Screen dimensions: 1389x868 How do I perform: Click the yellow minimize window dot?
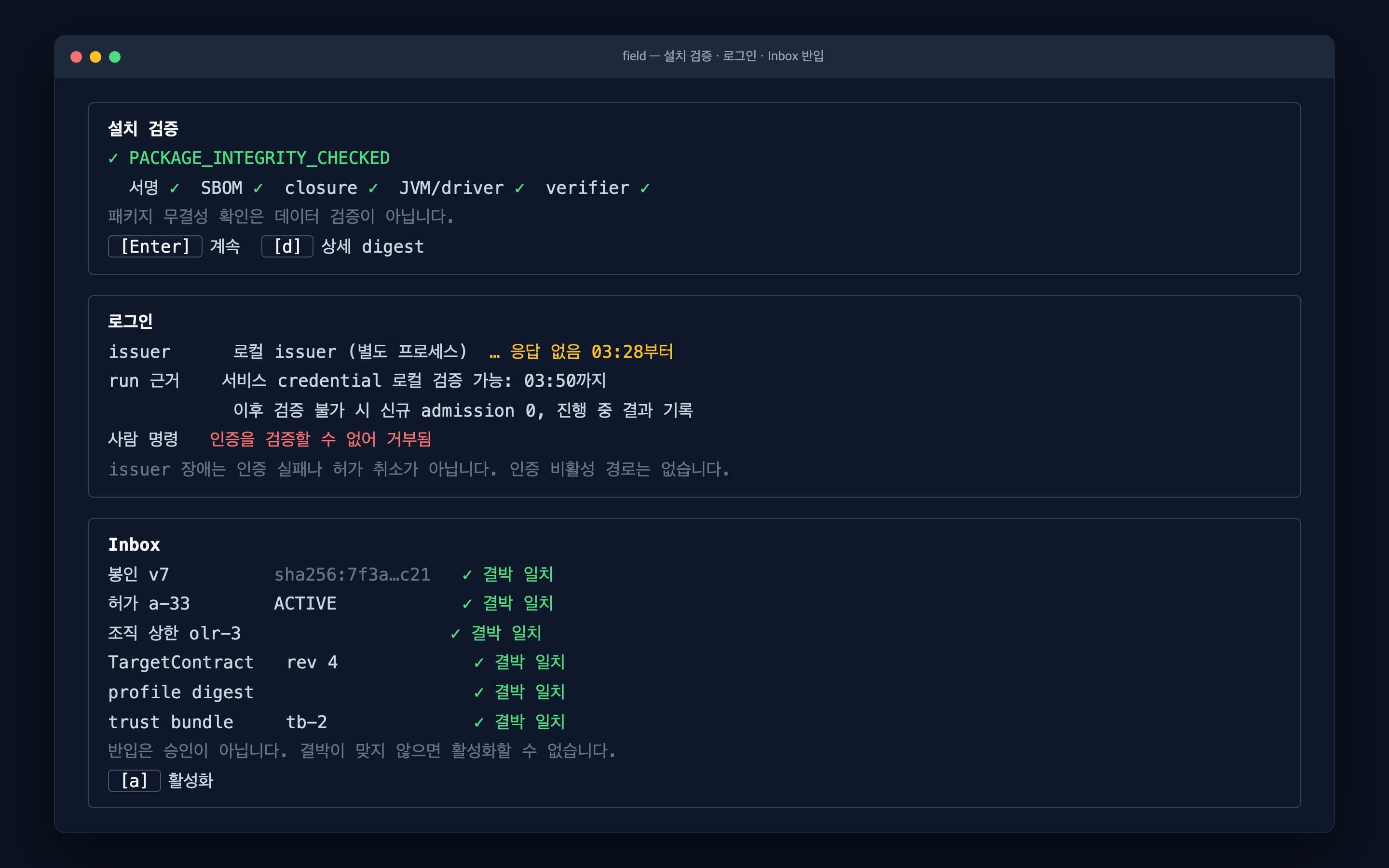coord(95,56)
